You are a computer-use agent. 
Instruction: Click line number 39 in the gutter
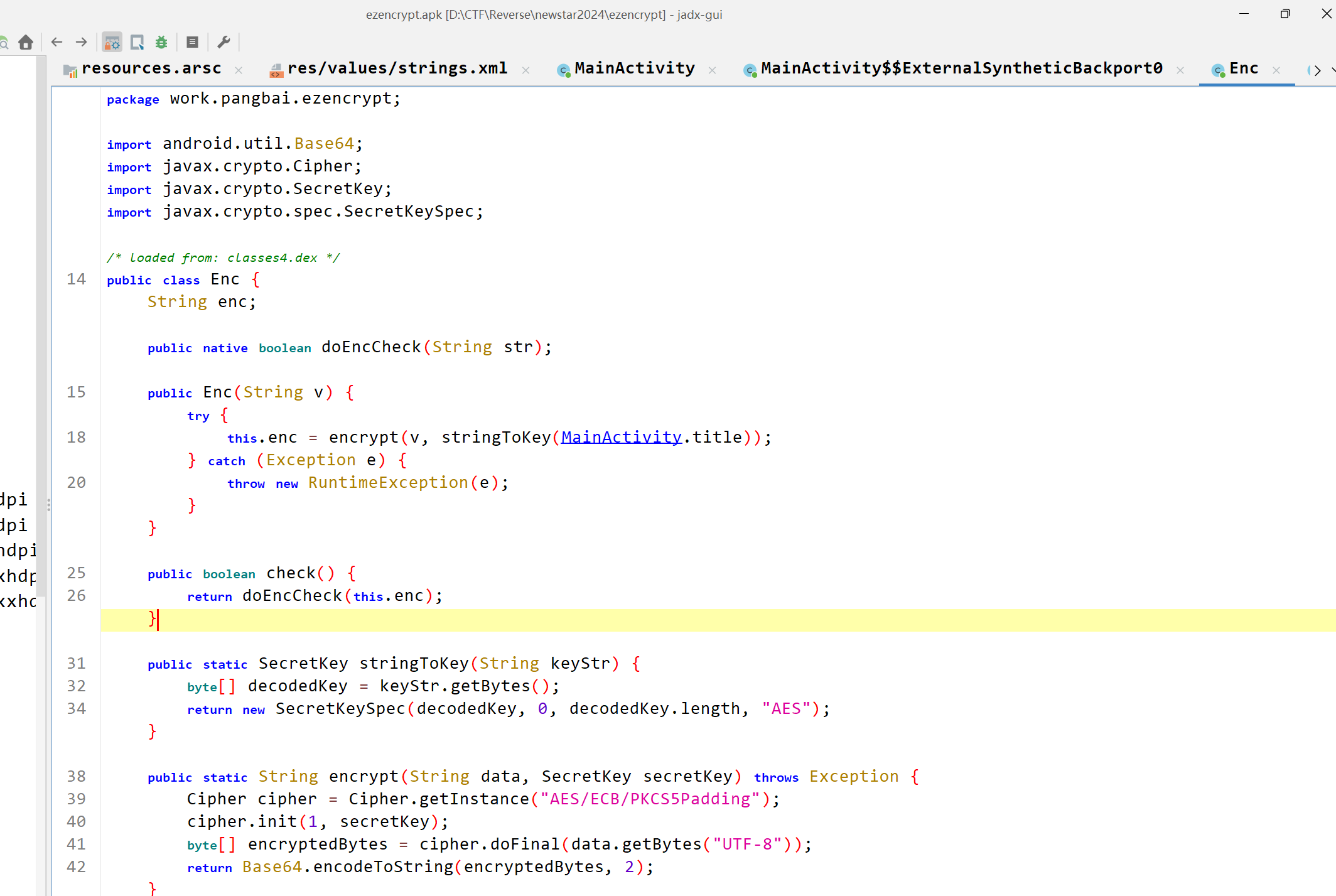[76, 799]
